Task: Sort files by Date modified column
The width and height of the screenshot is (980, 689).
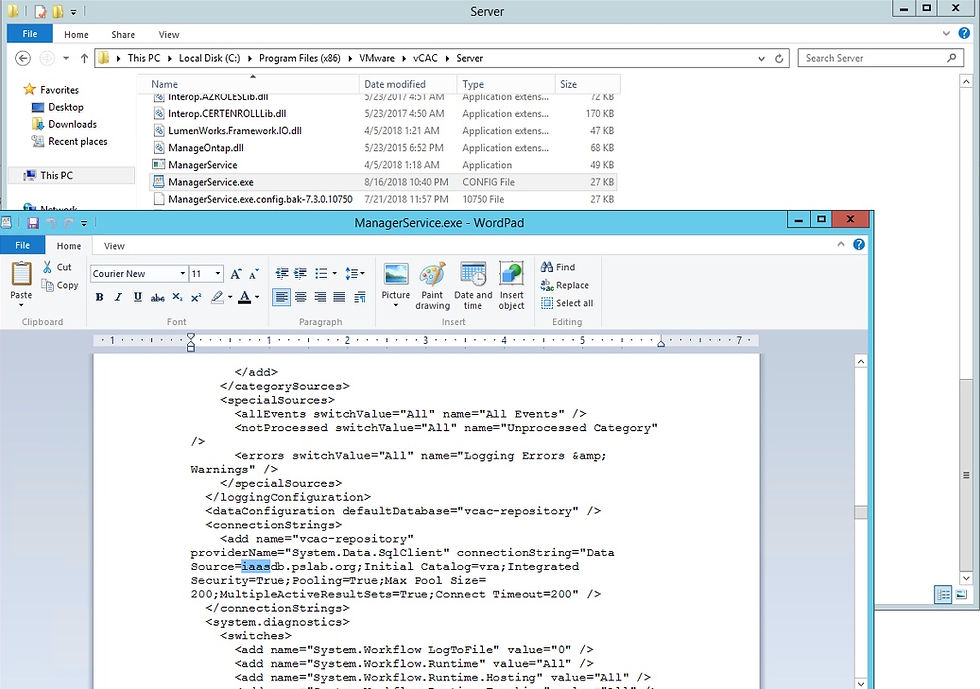Action: 408,84
